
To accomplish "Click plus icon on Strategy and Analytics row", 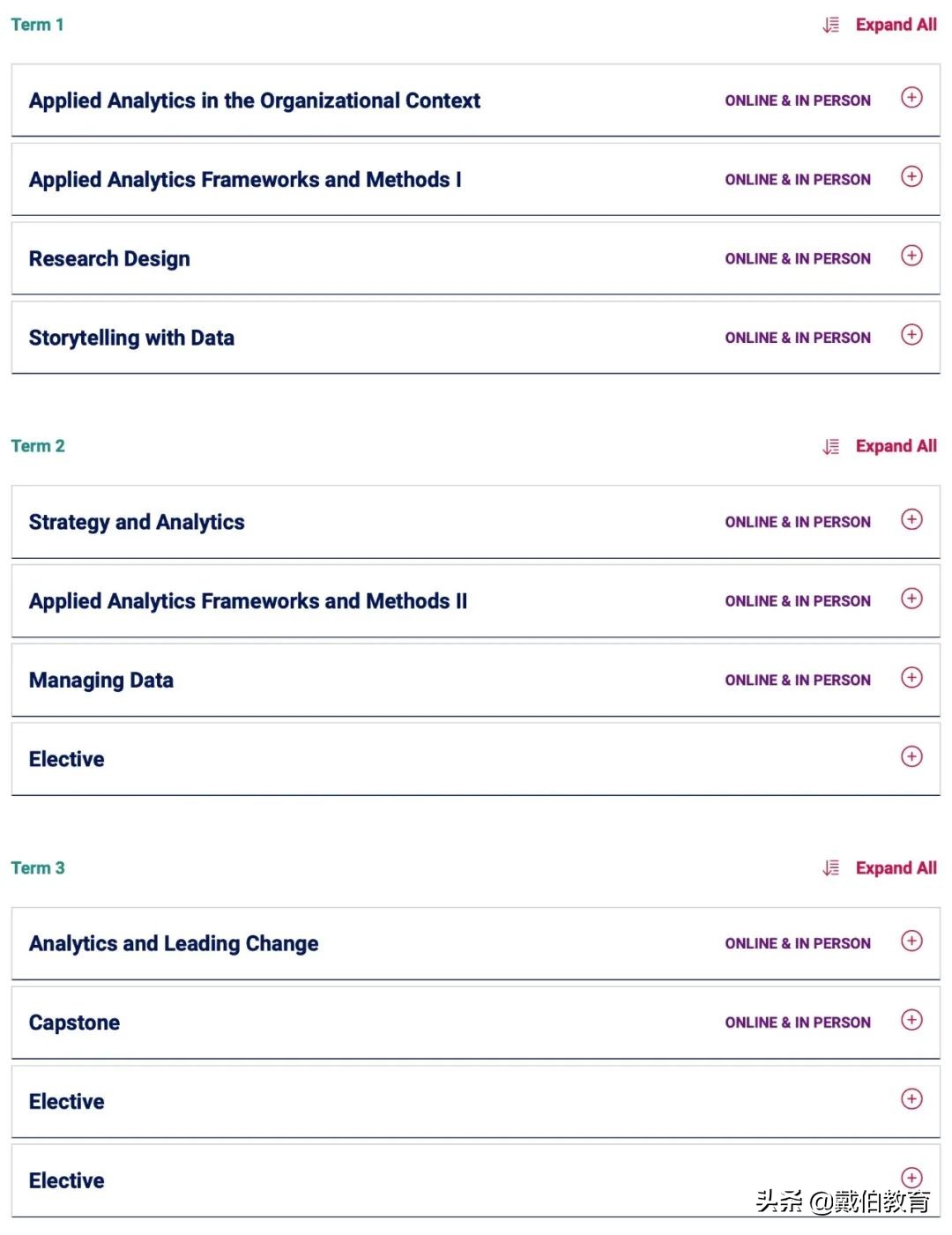I will (911, 519).
